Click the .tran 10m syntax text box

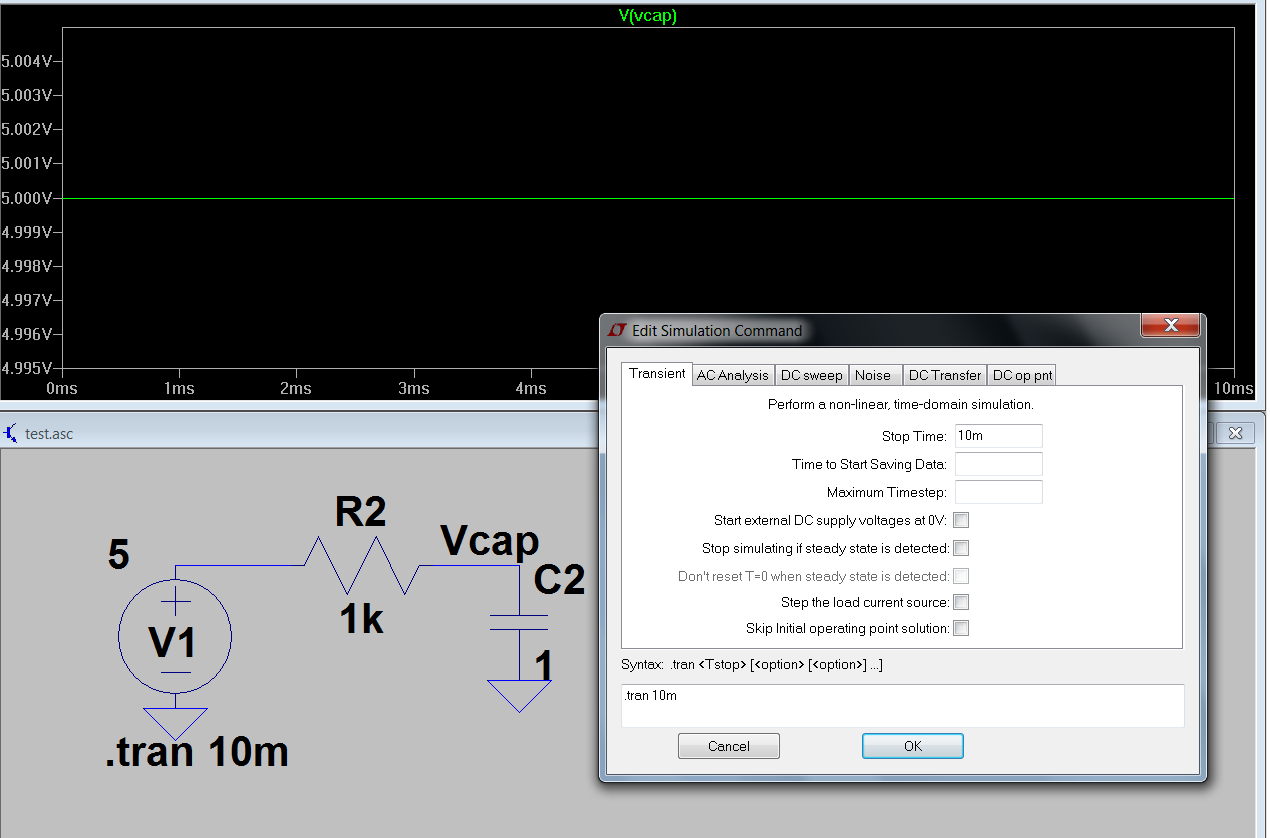[903, 706]
